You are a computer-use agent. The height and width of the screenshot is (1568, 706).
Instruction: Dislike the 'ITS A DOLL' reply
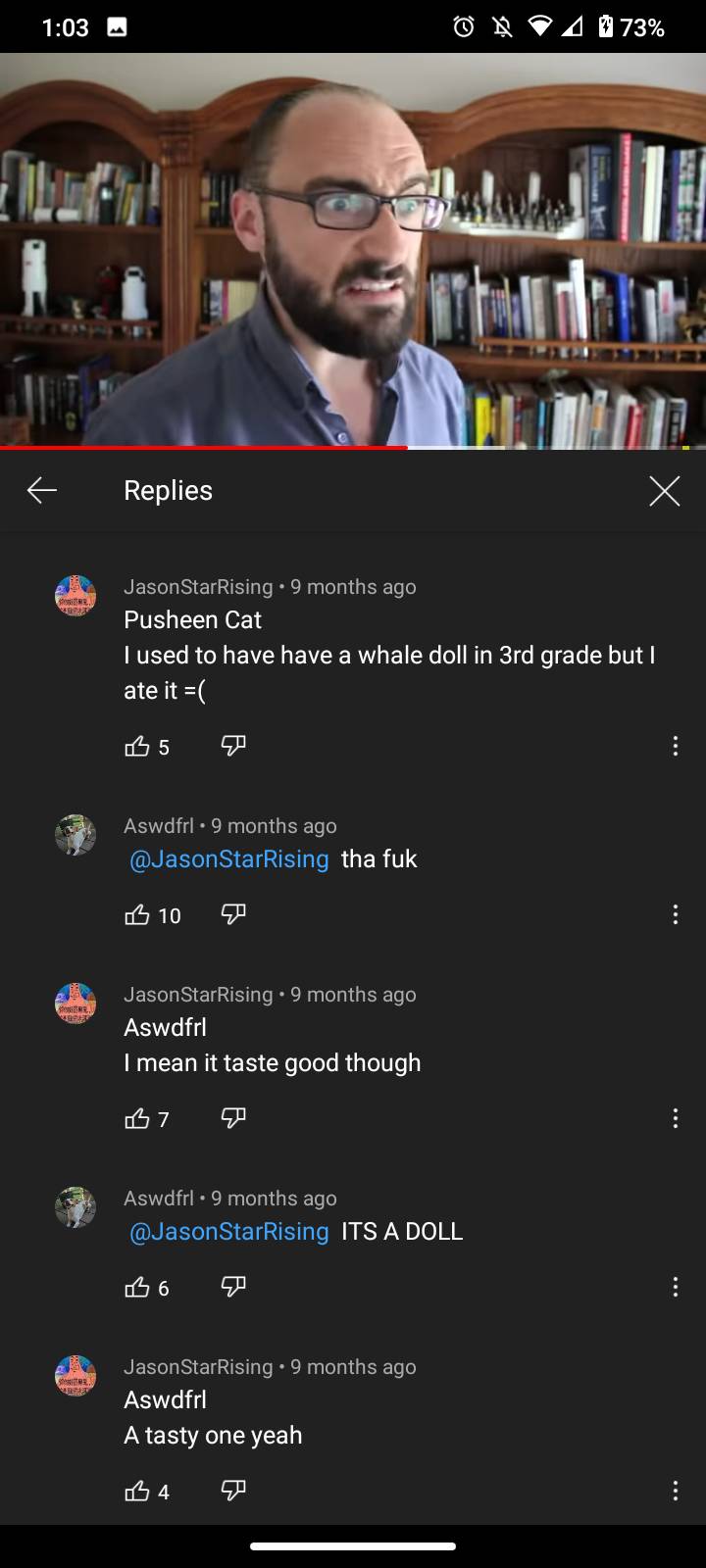point(232,1288)
